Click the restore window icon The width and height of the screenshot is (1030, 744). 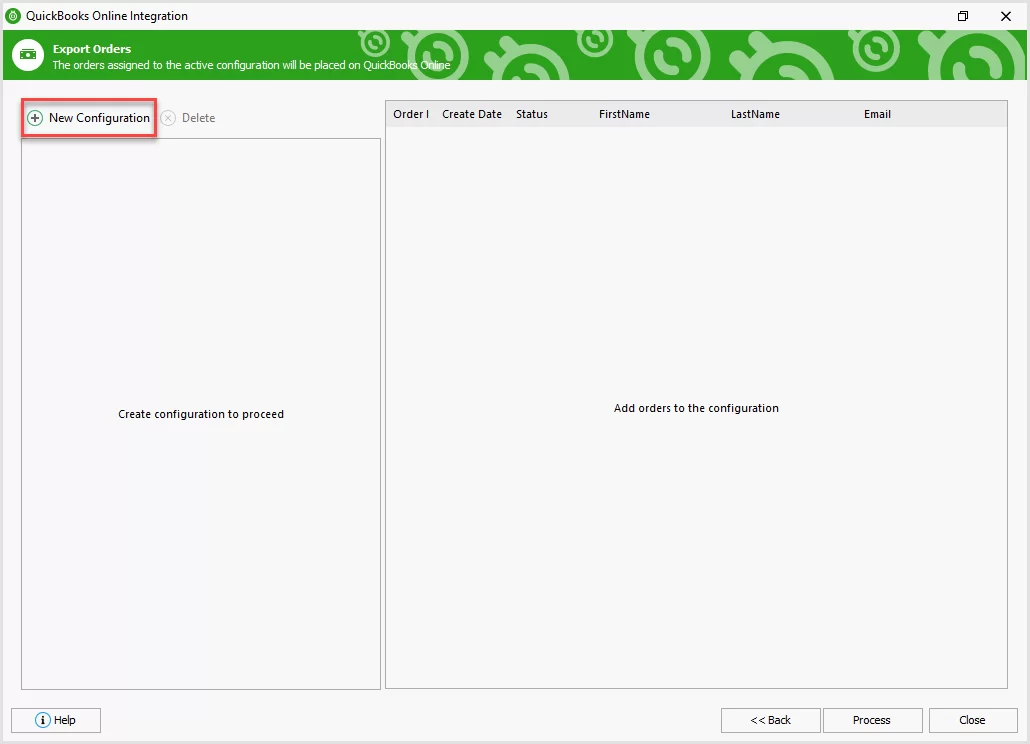click(x=962, y=16)
